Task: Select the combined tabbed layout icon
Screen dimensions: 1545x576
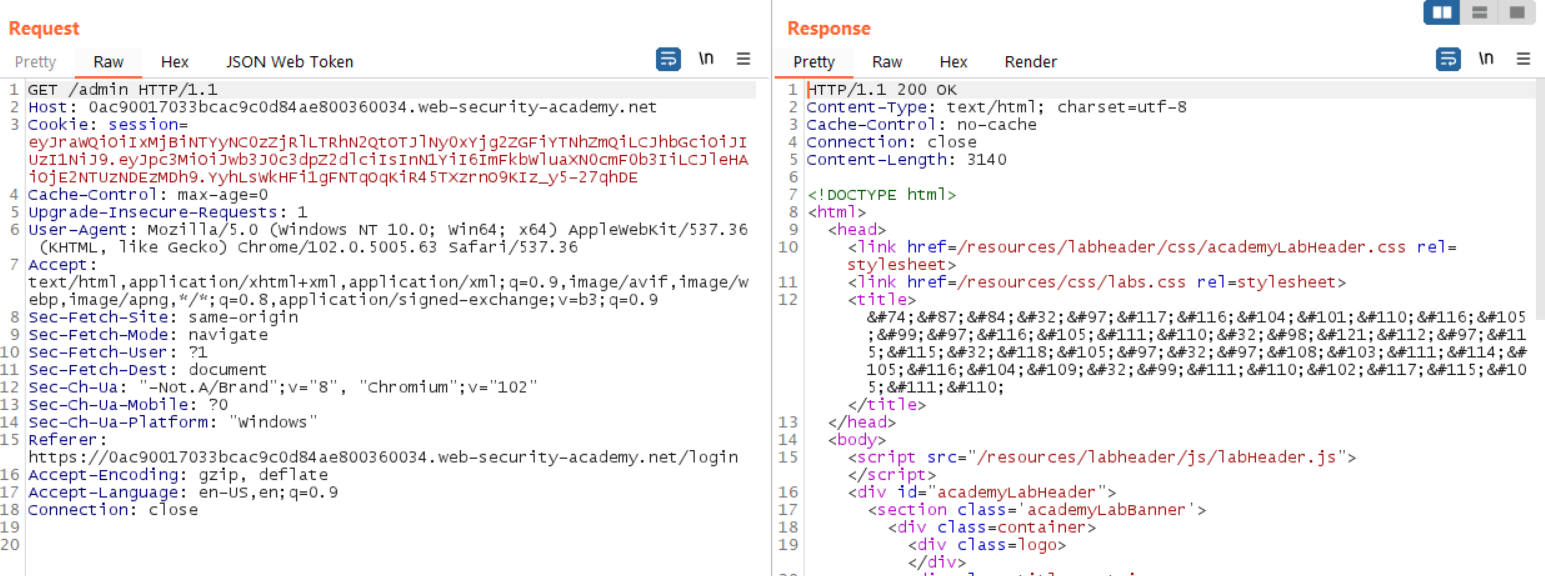Action: point(1517,12)
